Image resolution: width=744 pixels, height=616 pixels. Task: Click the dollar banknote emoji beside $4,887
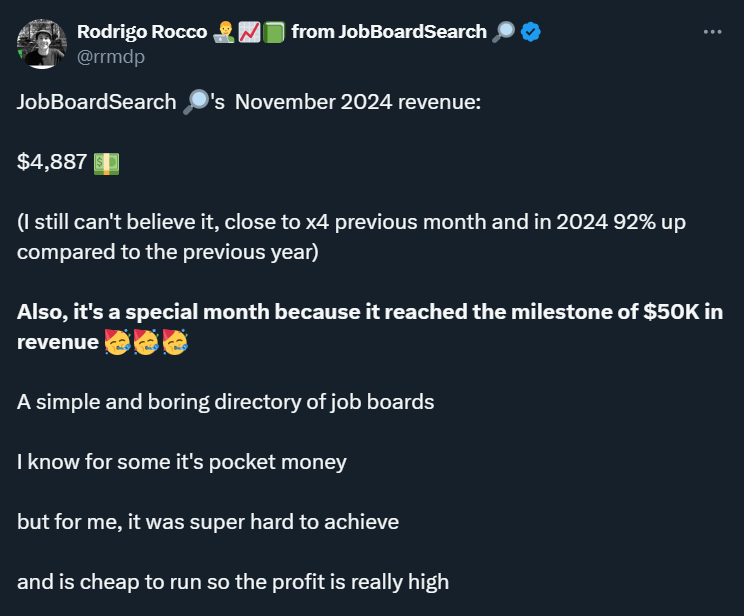click(x=106, y=162)
